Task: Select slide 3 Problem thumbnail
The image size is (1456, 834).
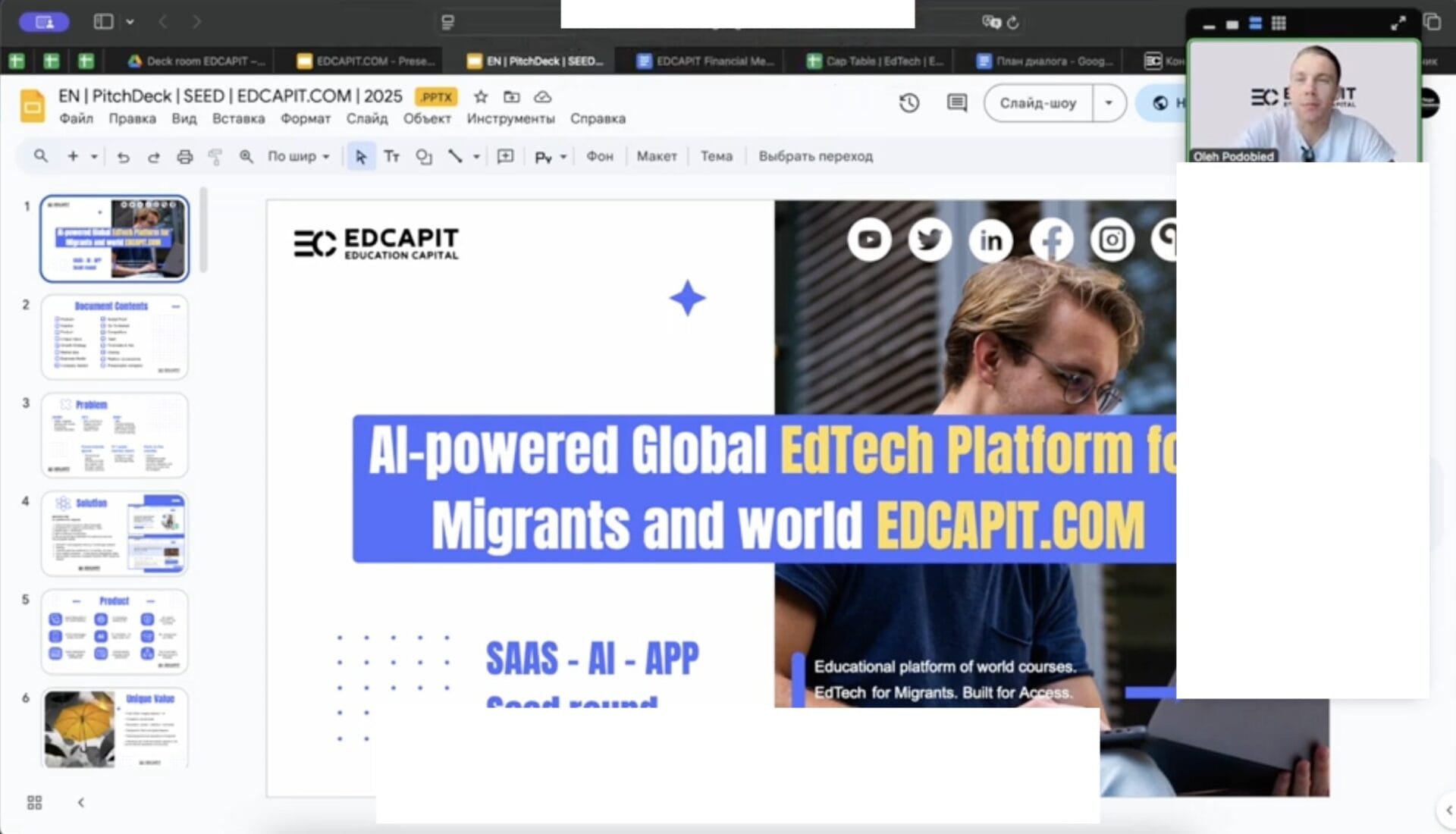Action: [115, 435]
